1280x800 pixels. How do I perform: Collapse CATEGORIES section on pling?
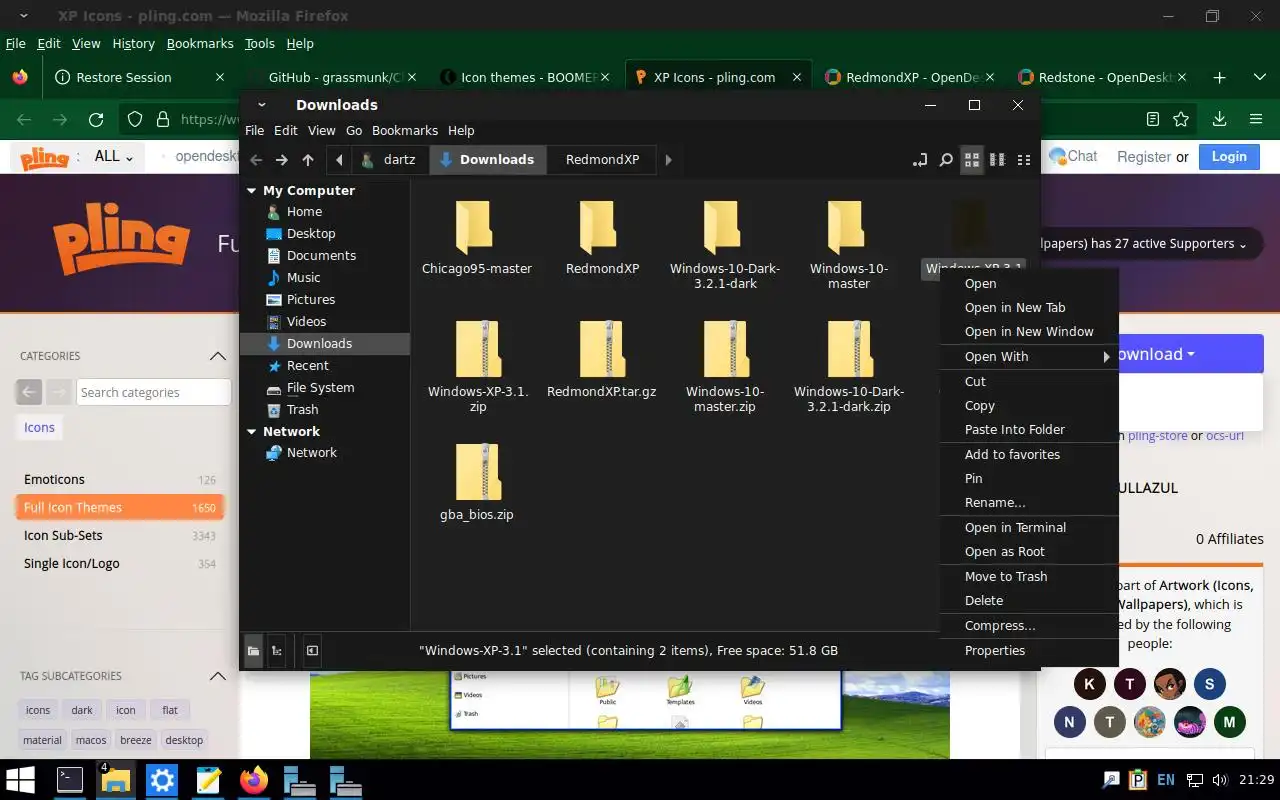pos(218,356)
